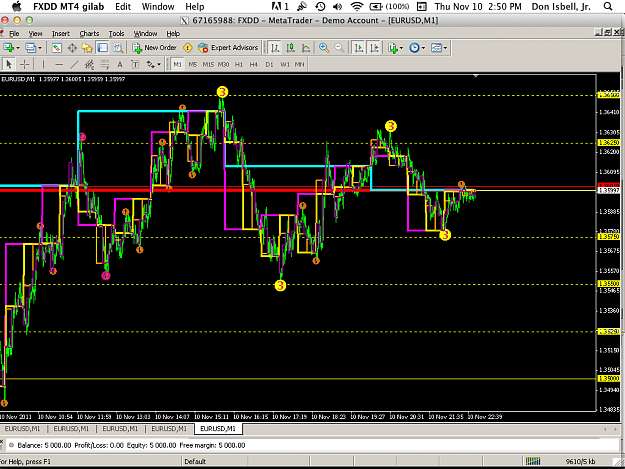Select the Fibonacci Retracement tool

pos(104,64)
